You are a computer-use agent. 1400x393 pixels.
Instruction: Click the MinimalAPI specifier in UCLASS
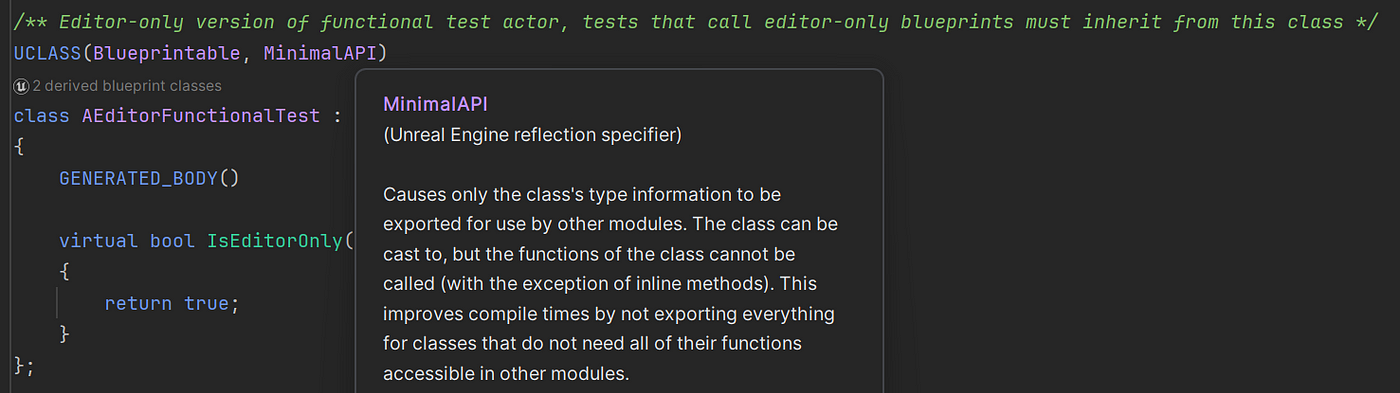320,52
